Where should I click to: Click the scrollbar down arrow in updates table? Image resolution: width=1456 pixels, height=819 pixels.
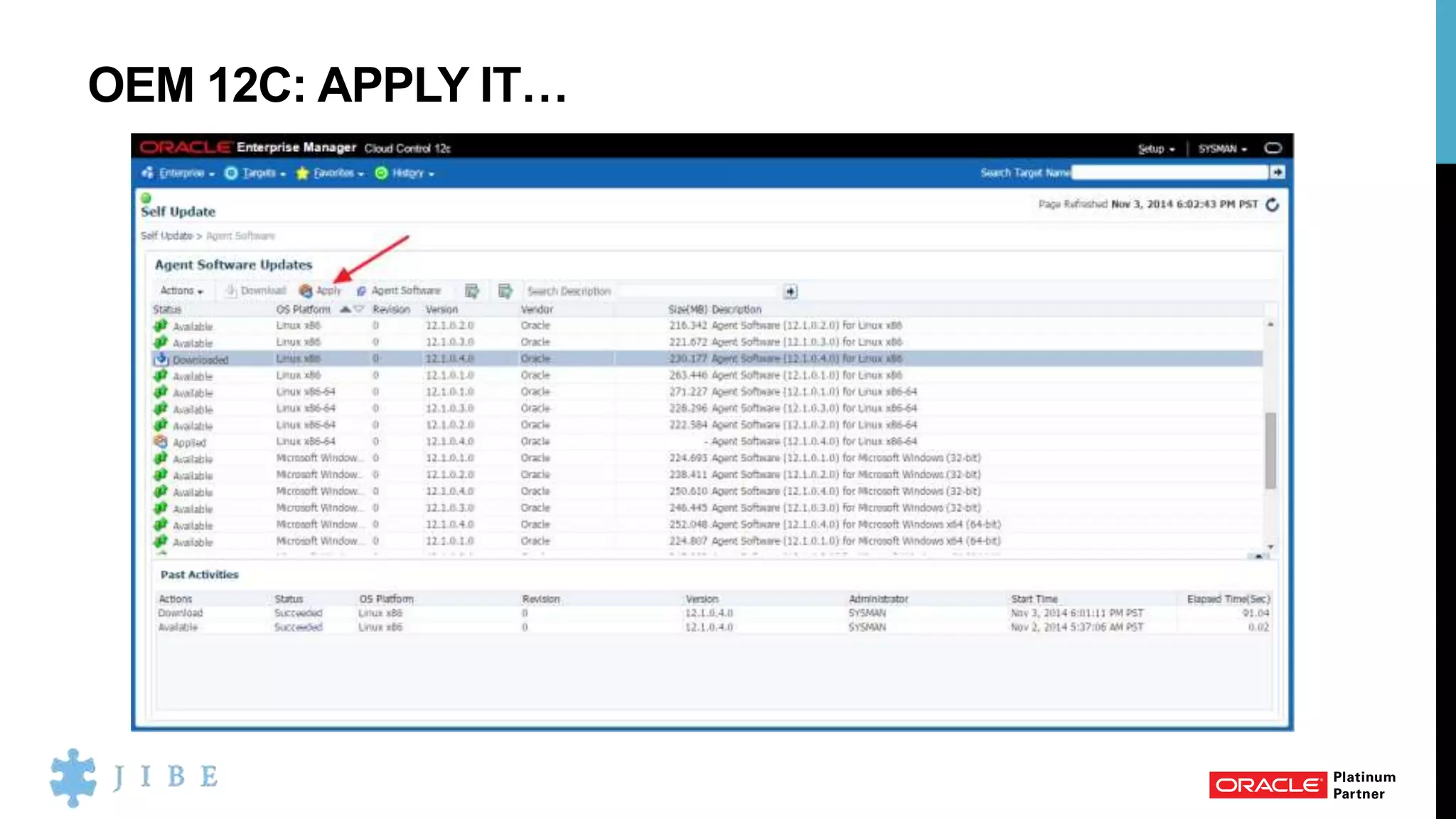coord(1270,547)
